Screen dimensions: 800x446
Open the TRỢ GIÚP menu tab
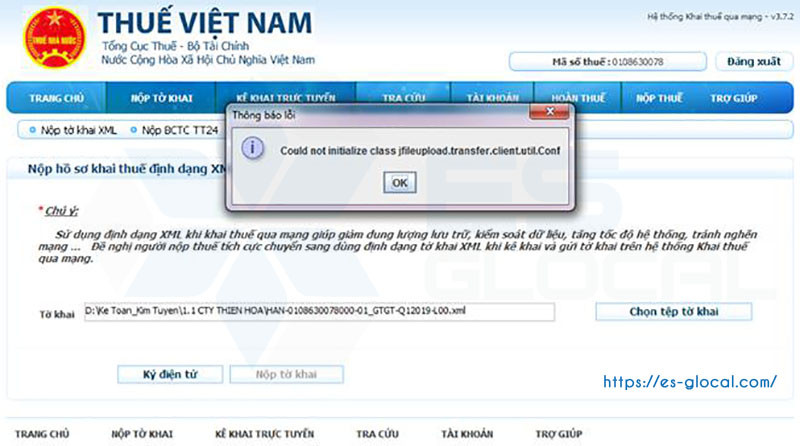click(x=734, y=98)
